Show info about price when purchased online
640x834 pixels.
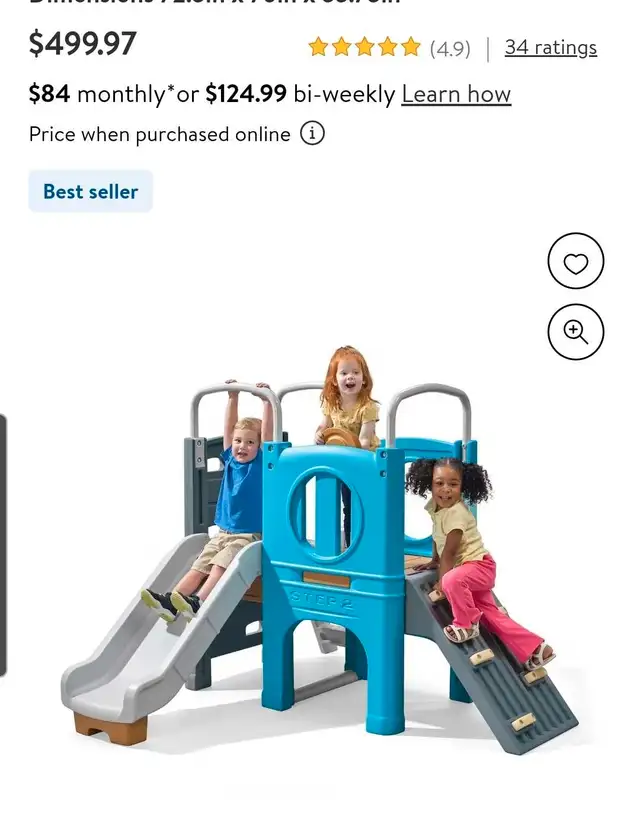point(312,134)
